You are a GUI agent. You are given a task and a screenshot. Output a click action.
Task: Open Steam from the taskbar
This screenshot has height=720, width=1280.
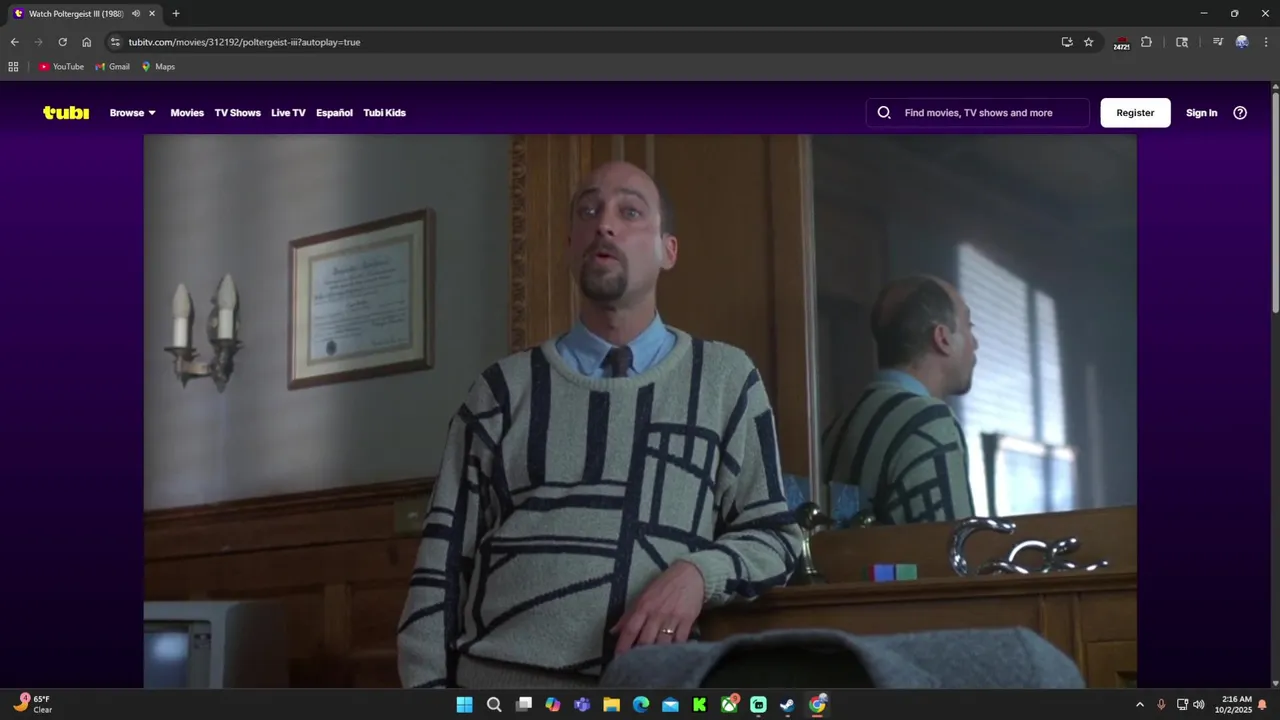pos(788,705)
